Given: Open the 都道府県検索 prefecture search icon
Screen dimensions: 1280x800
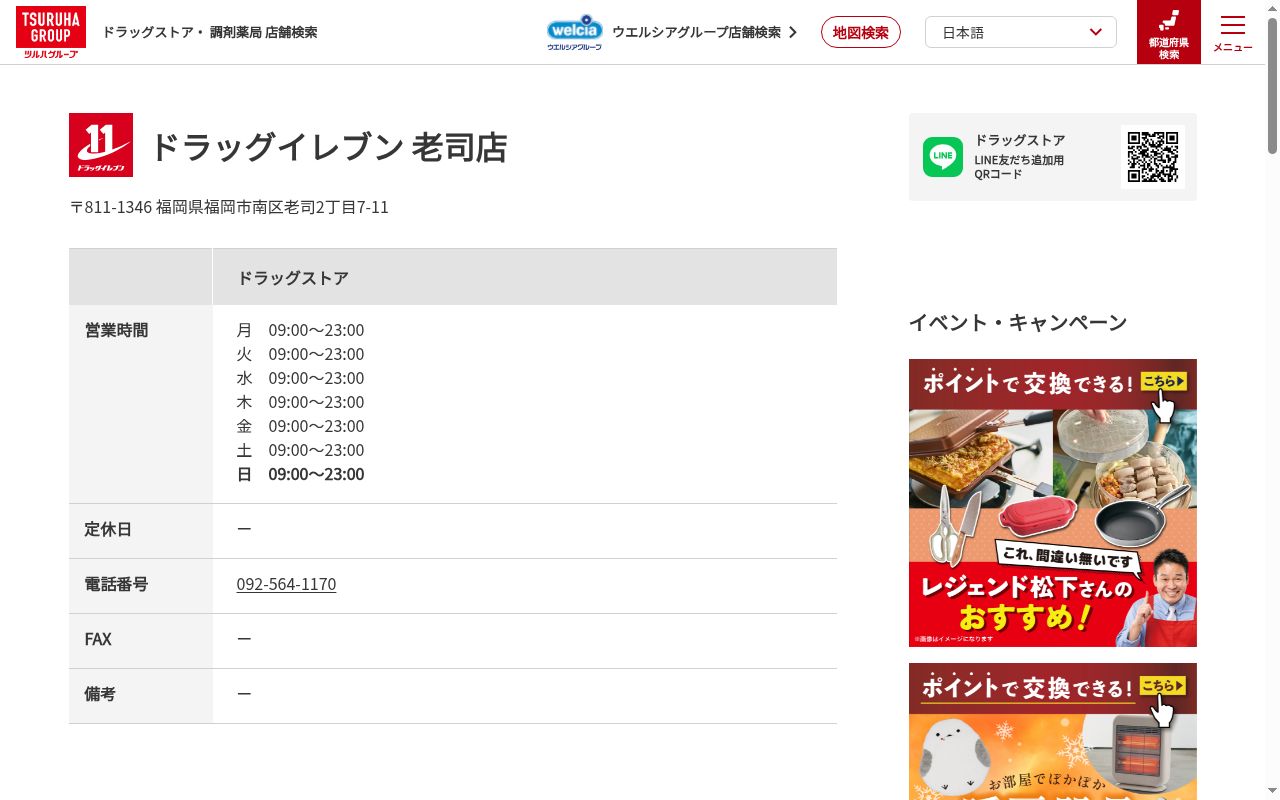Looking at the screenshot, I should tap(1169, 32).
